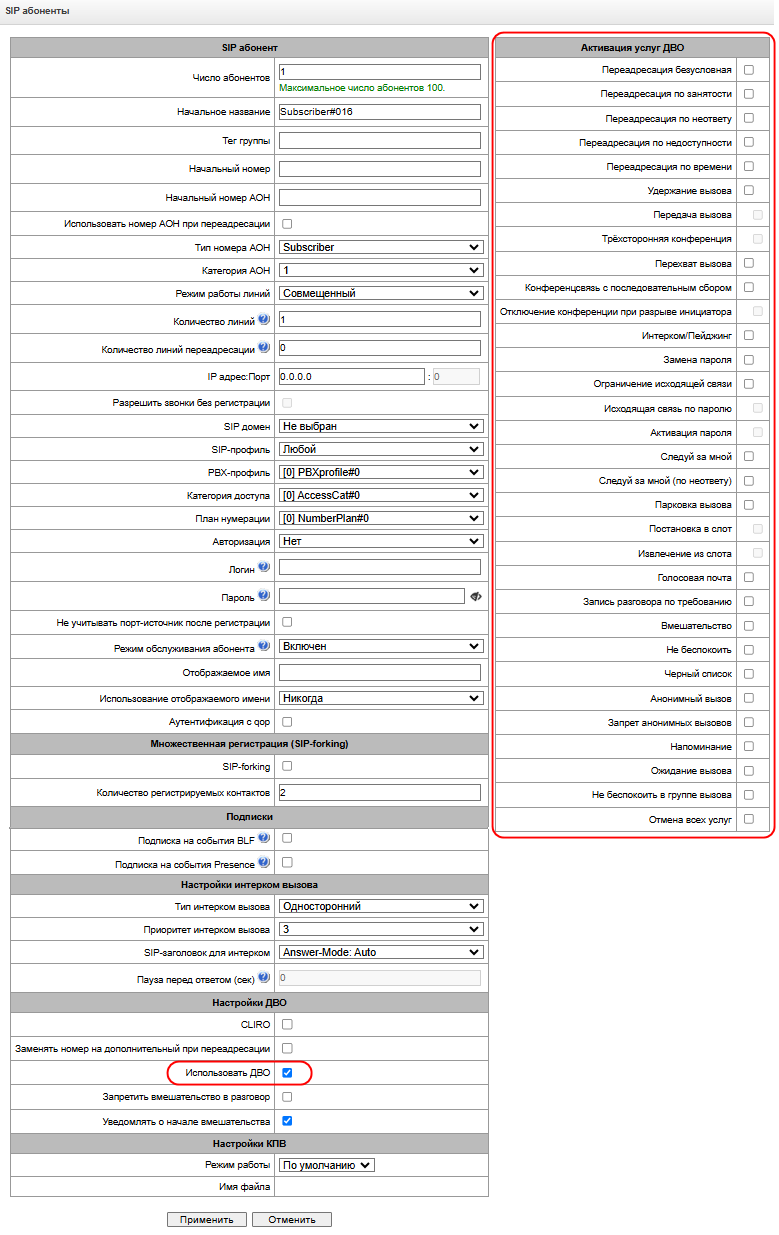Click help icon beside Пароль label

click(264, 595)
